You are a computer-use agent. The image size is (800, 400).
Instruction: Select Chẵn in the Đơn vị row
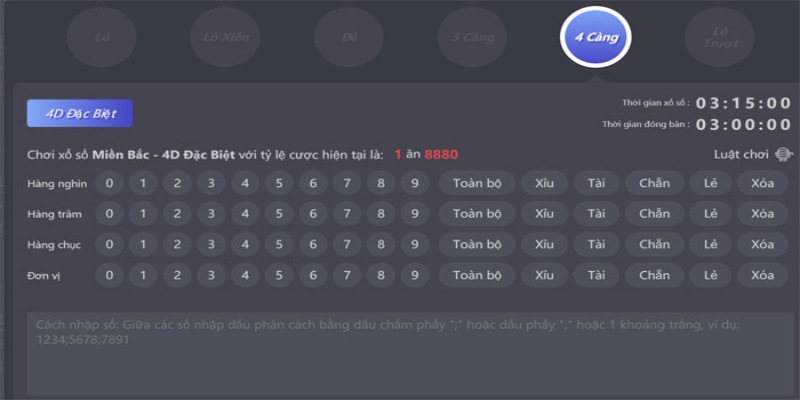click(655, 275)
